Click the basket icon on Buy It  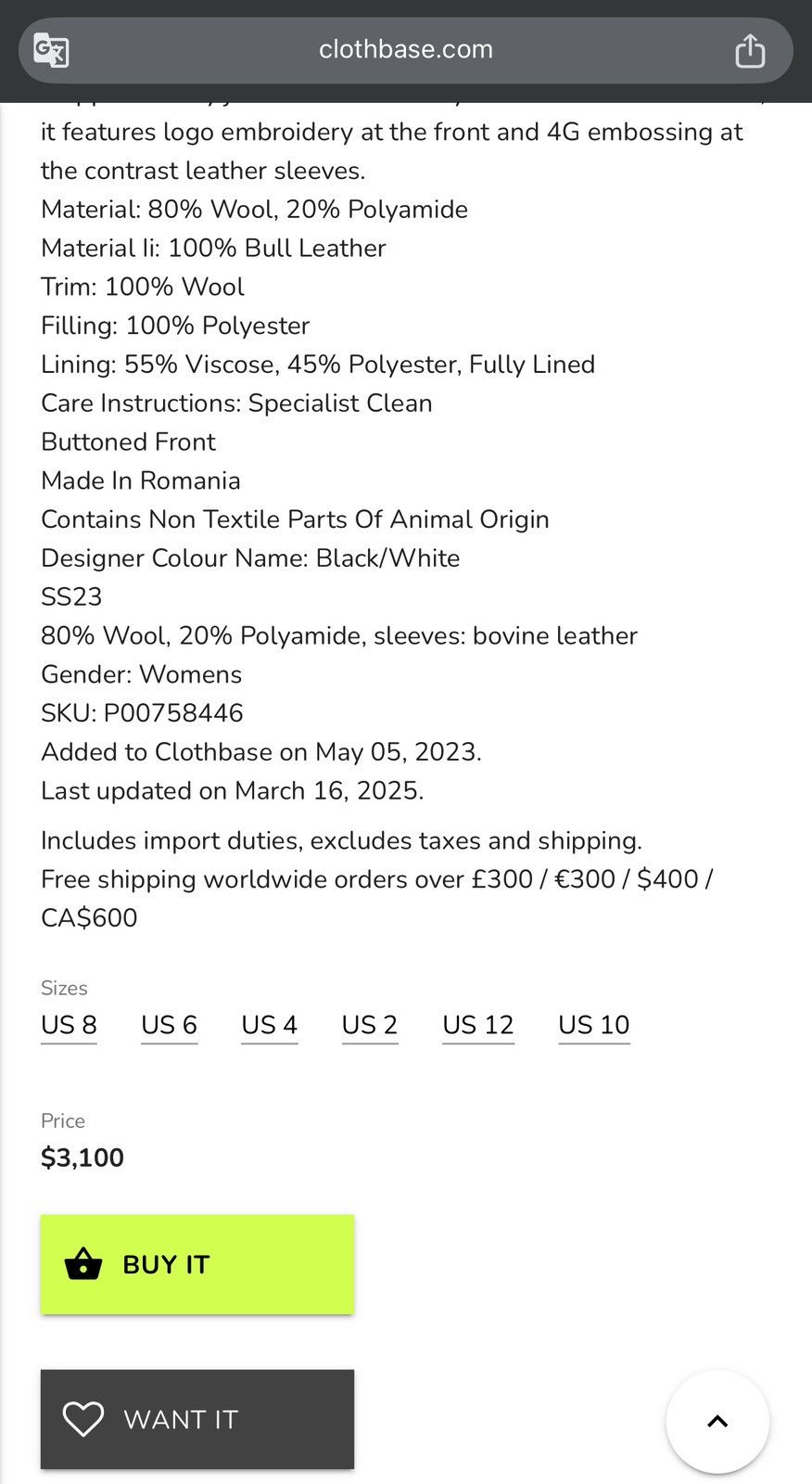tap(83, 1264)
